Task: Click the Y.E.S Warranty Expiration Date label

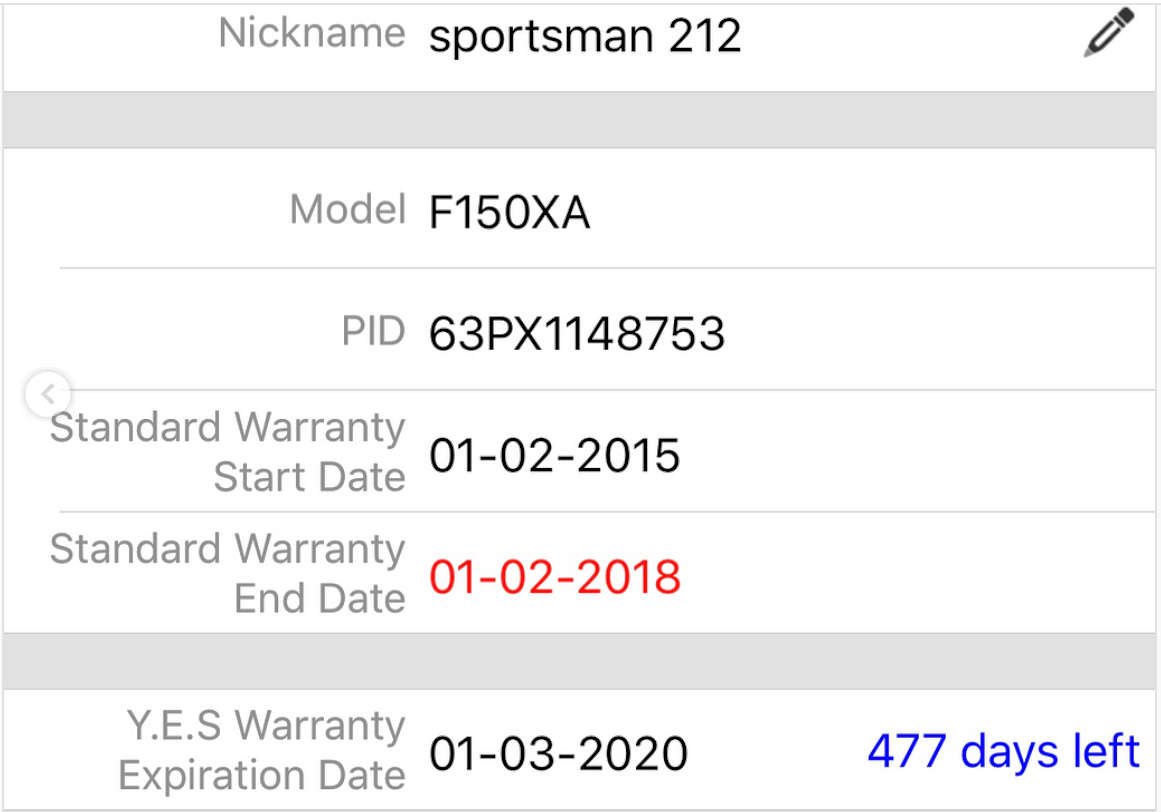Action: click(x=262, y=750)
